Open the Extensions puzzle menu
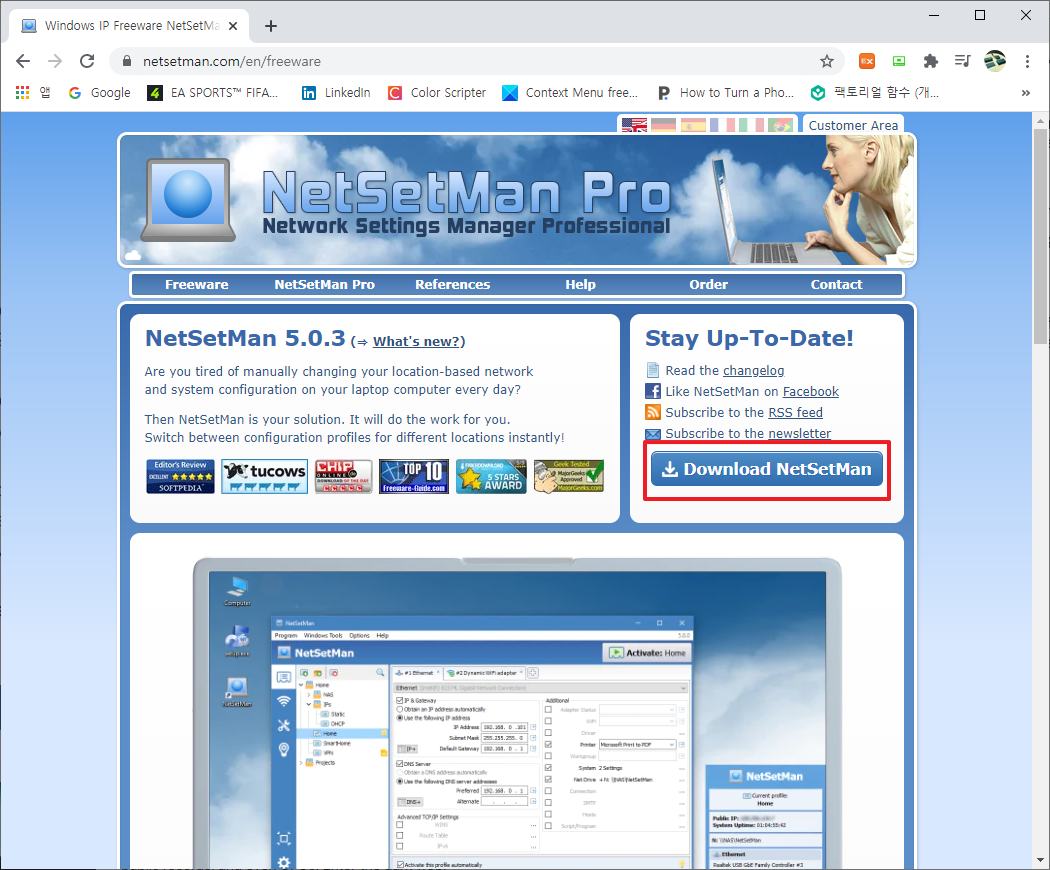 931,61
